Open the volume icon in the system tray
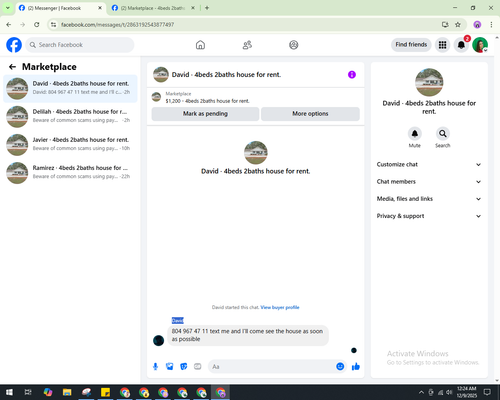This screenshot has height=400, width=500. click(449, 392)
